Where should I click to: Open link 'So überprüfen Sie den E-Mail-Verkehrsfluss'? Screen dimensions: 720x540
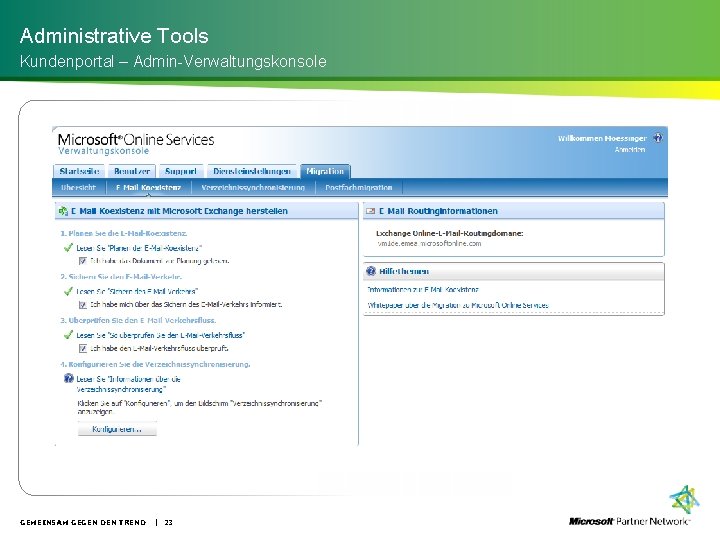coord(161,335)
